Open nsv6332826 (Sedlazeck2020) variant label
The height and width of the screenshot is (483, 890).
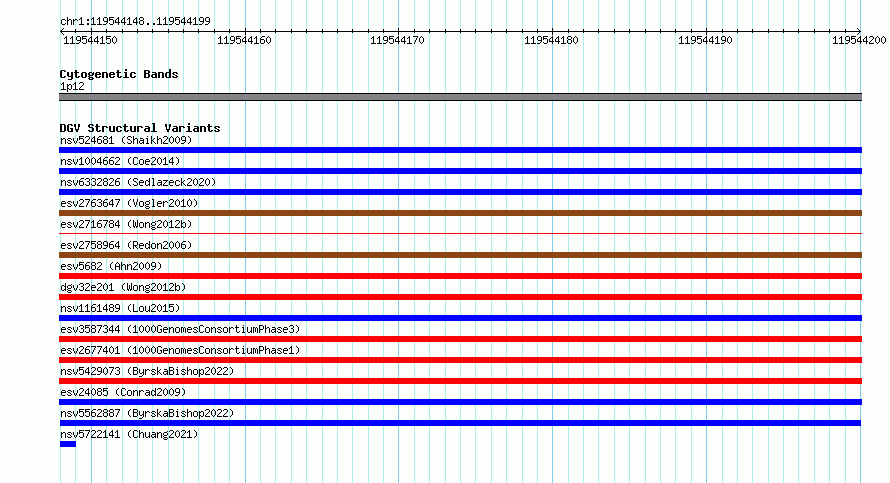138,182
